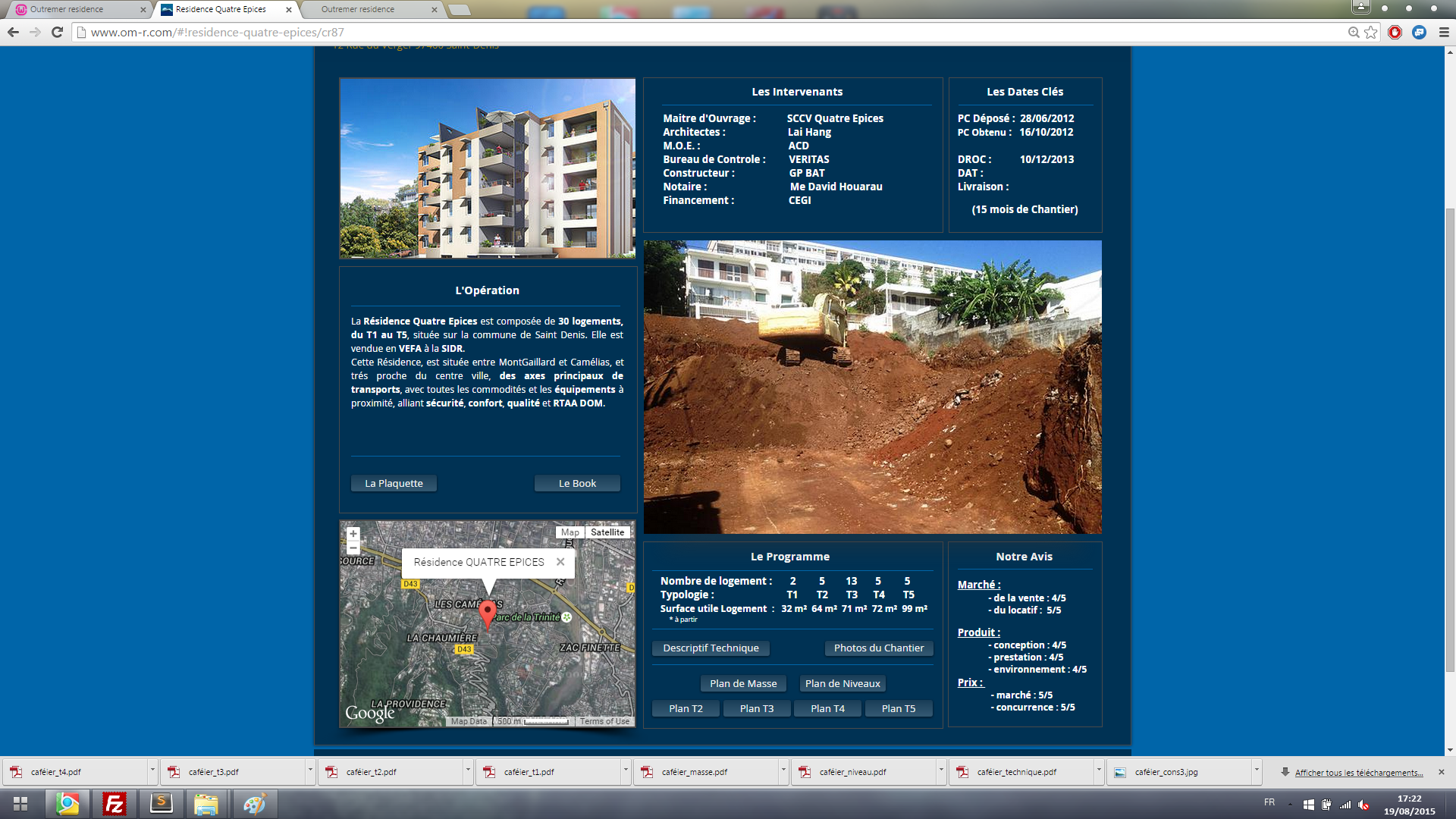Viewport: 1456px width, 819px height.
Task: Expand caféier_masse.pdf download options arrow
Action: coord(783,770)
